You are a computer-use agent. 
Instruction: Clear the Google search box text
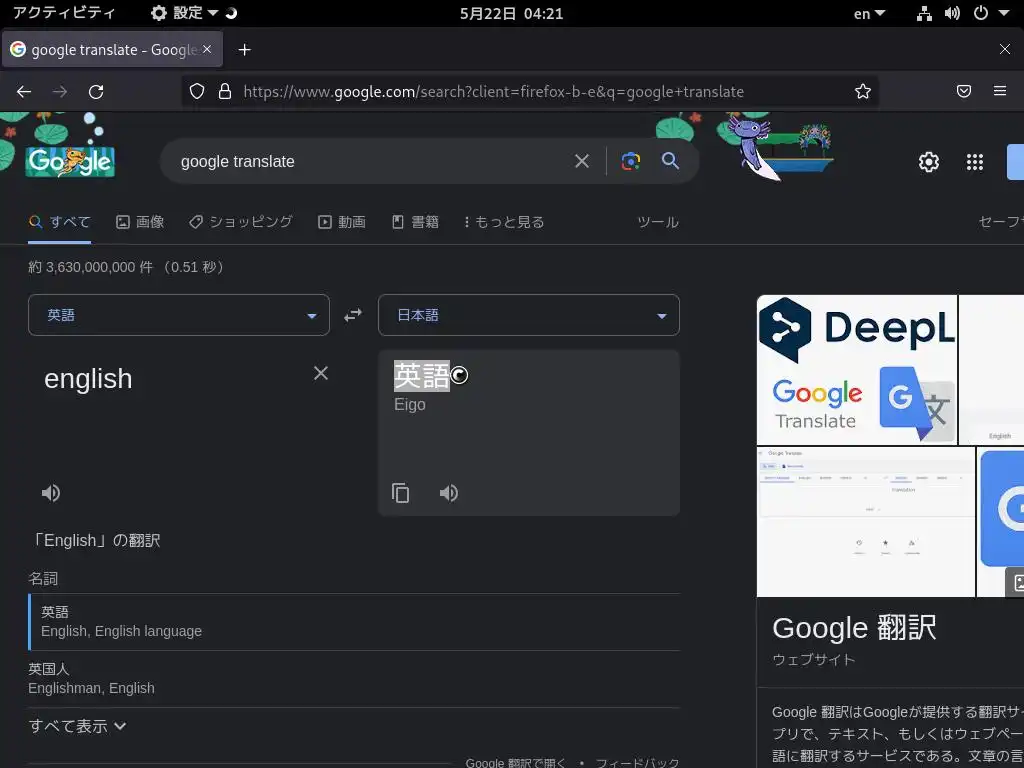point(581,161)
